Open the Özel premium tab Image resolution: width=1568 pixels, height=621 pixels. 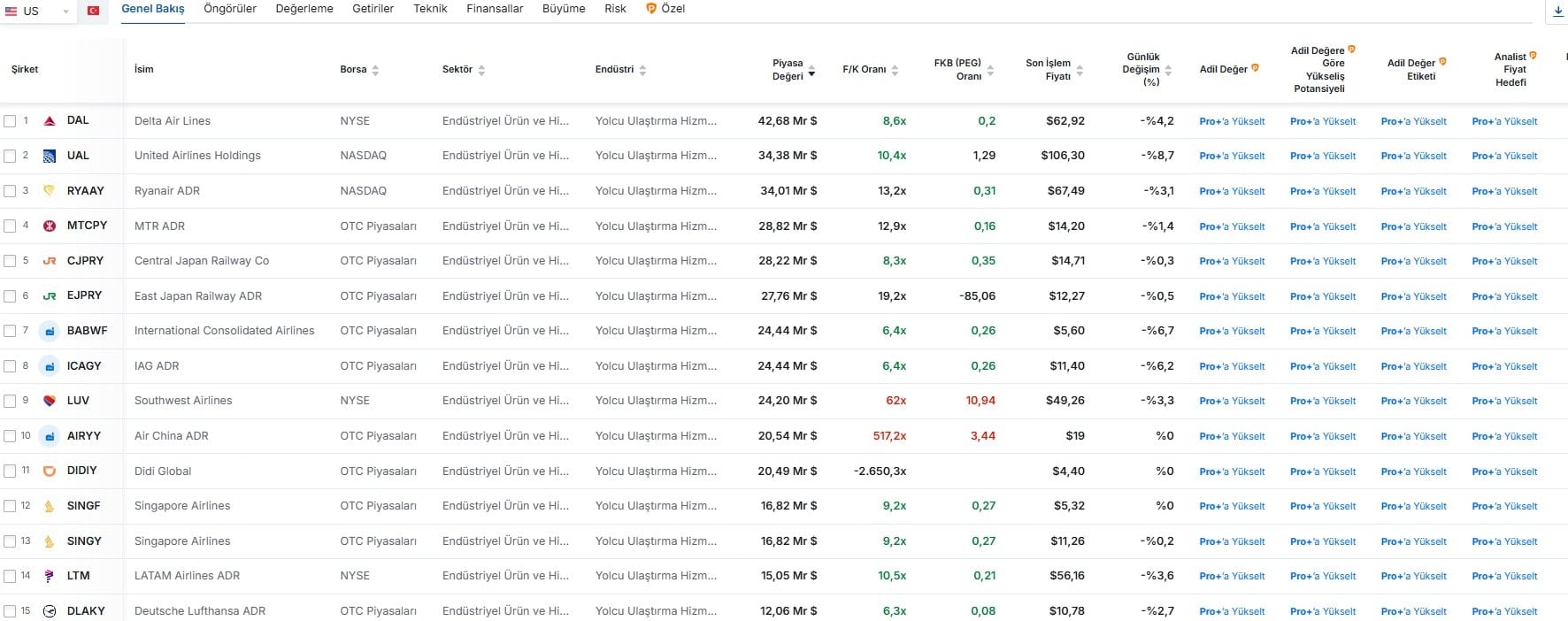pyautogui.click(x=665, y=9)
